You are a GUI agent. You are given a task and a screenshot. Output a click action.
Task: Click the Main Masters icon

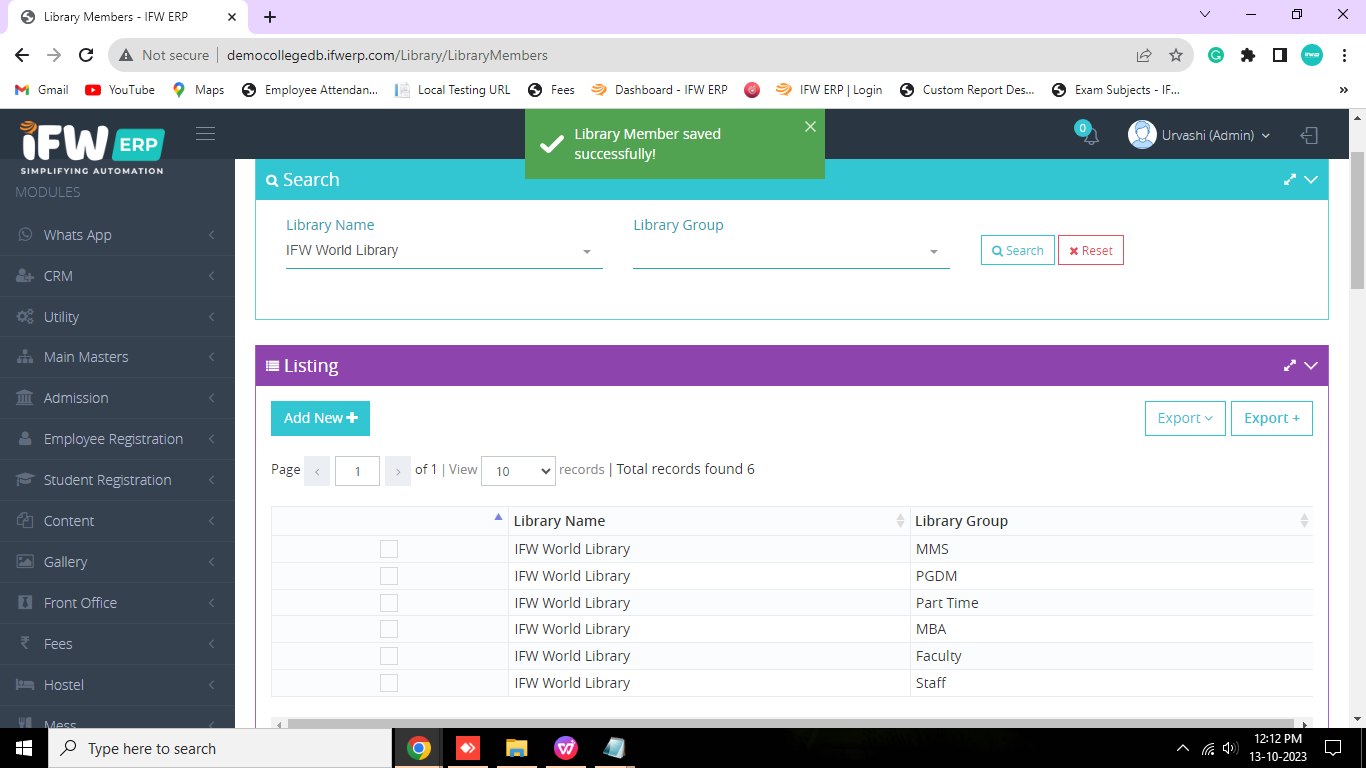click(25, 357)
